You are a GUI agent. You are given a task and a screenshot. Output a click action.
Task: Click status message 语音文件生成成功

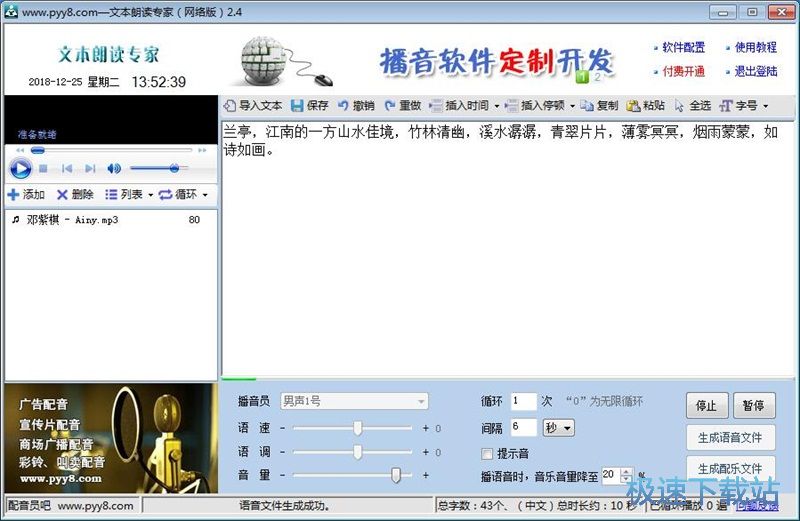[285, 506]
